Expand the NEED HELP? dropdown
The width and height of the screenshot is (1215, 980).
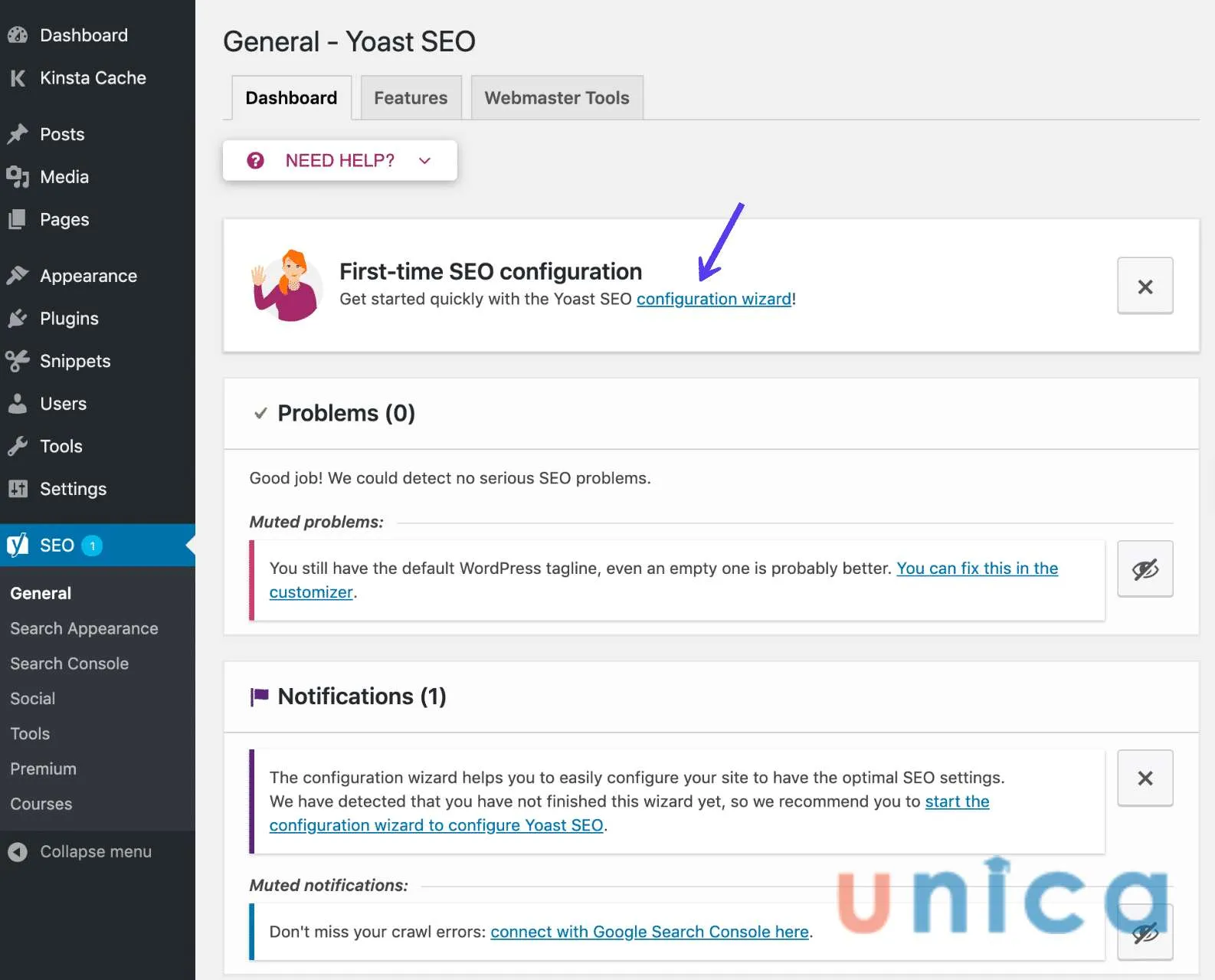pyautogui.click(x=339, y=161)
